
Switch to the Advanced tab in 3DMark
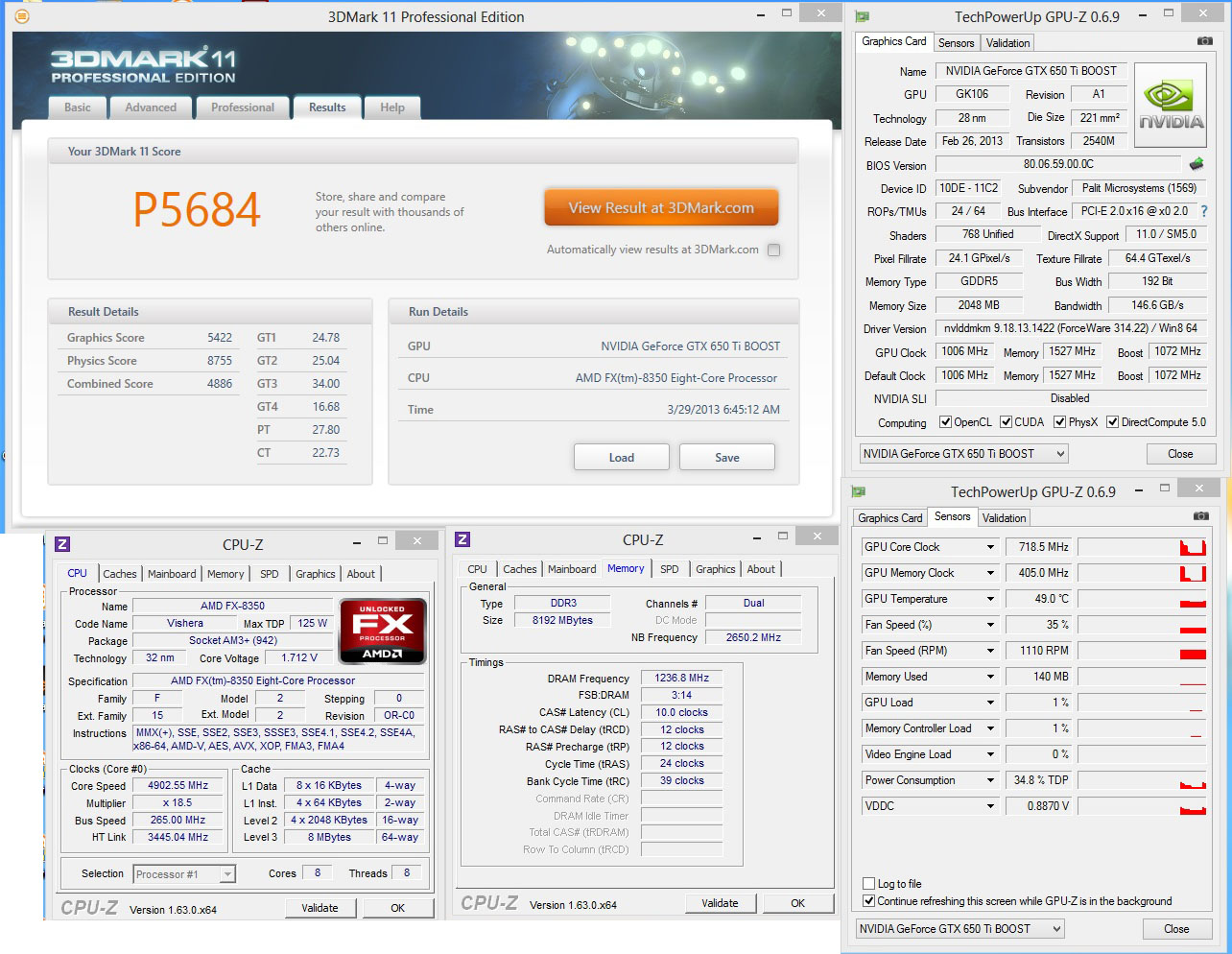(x=151, y=107)
